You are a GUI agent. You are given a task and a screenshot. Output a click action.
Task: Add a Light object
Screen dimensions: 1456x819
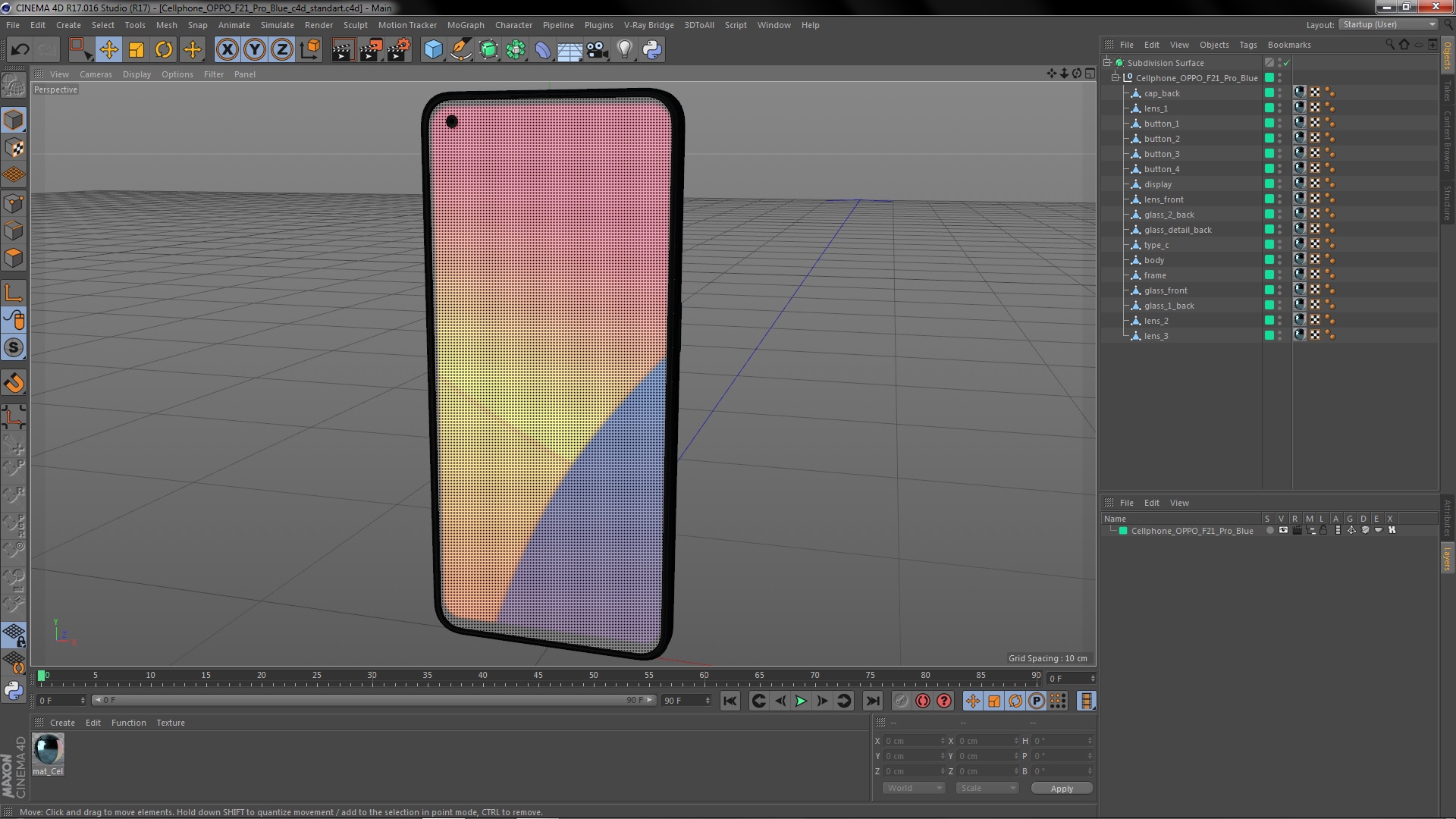(x=625, y=50)
